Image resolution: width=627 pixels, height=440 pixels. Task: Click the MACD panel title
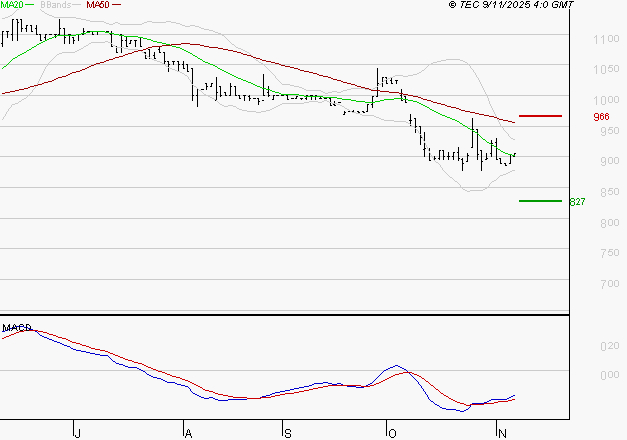[x=17, y=328]
